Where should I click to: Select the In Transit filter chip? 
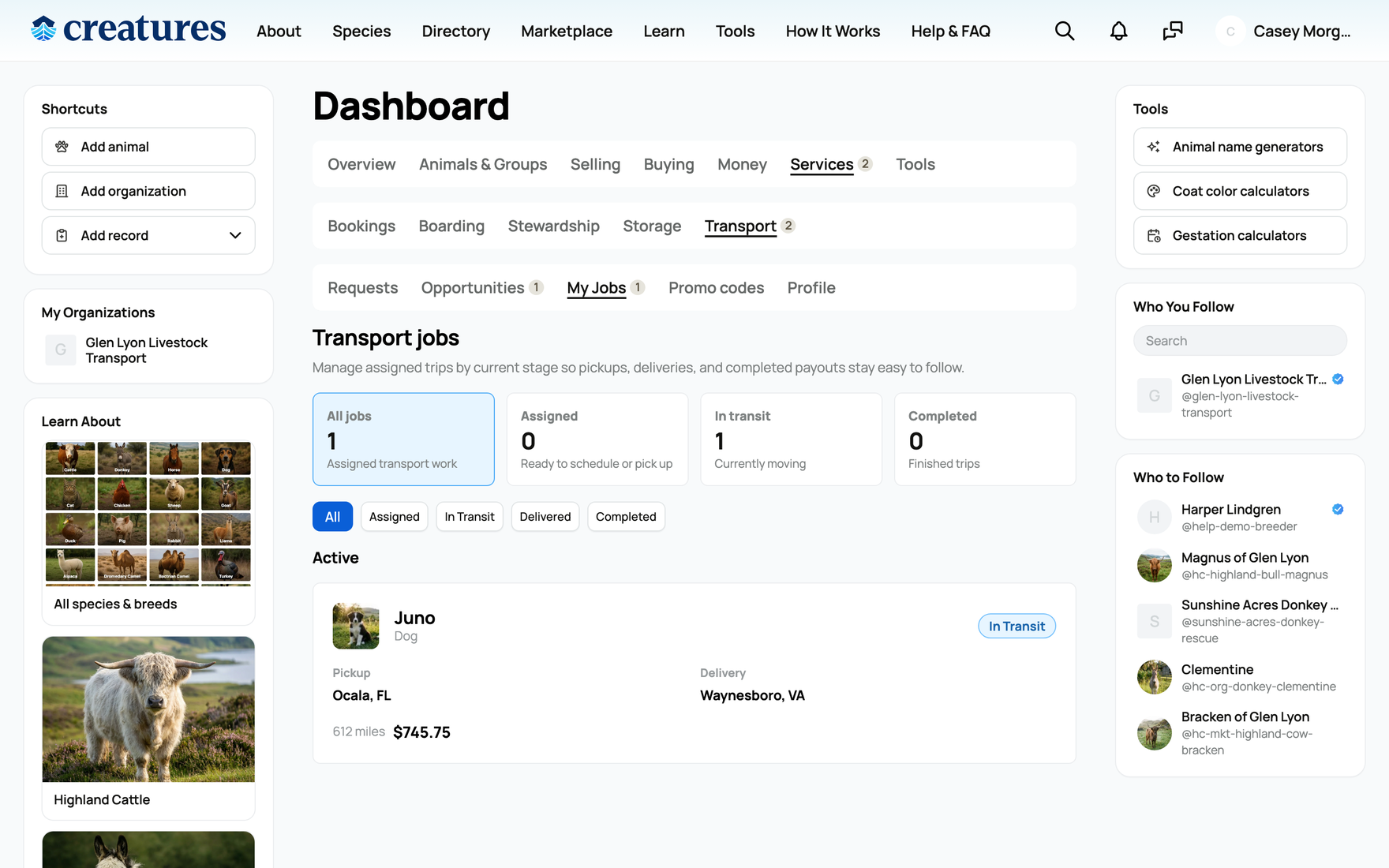pos(470,517)
